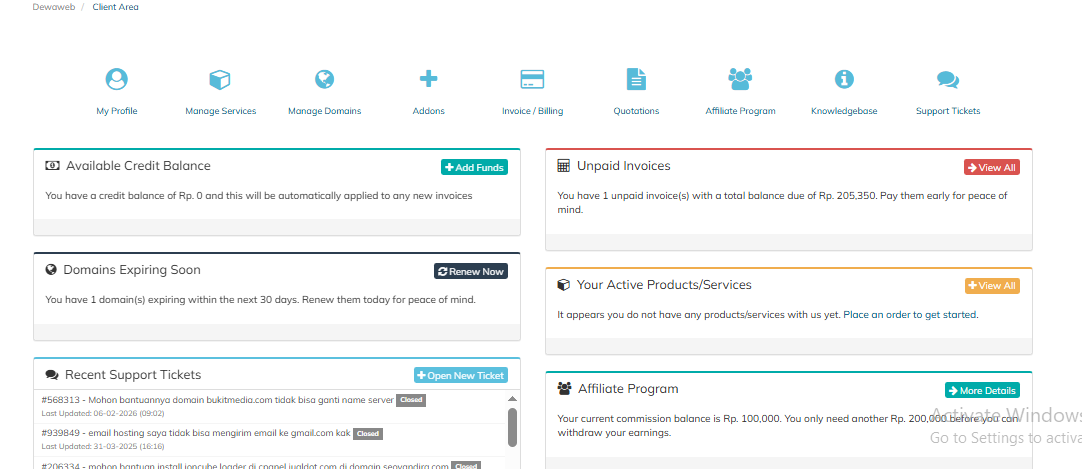Image resolution: width=1082 pixels, height=469 pixels.
Task: Click Renew Now for expiring domains
Action: [471, 271]
